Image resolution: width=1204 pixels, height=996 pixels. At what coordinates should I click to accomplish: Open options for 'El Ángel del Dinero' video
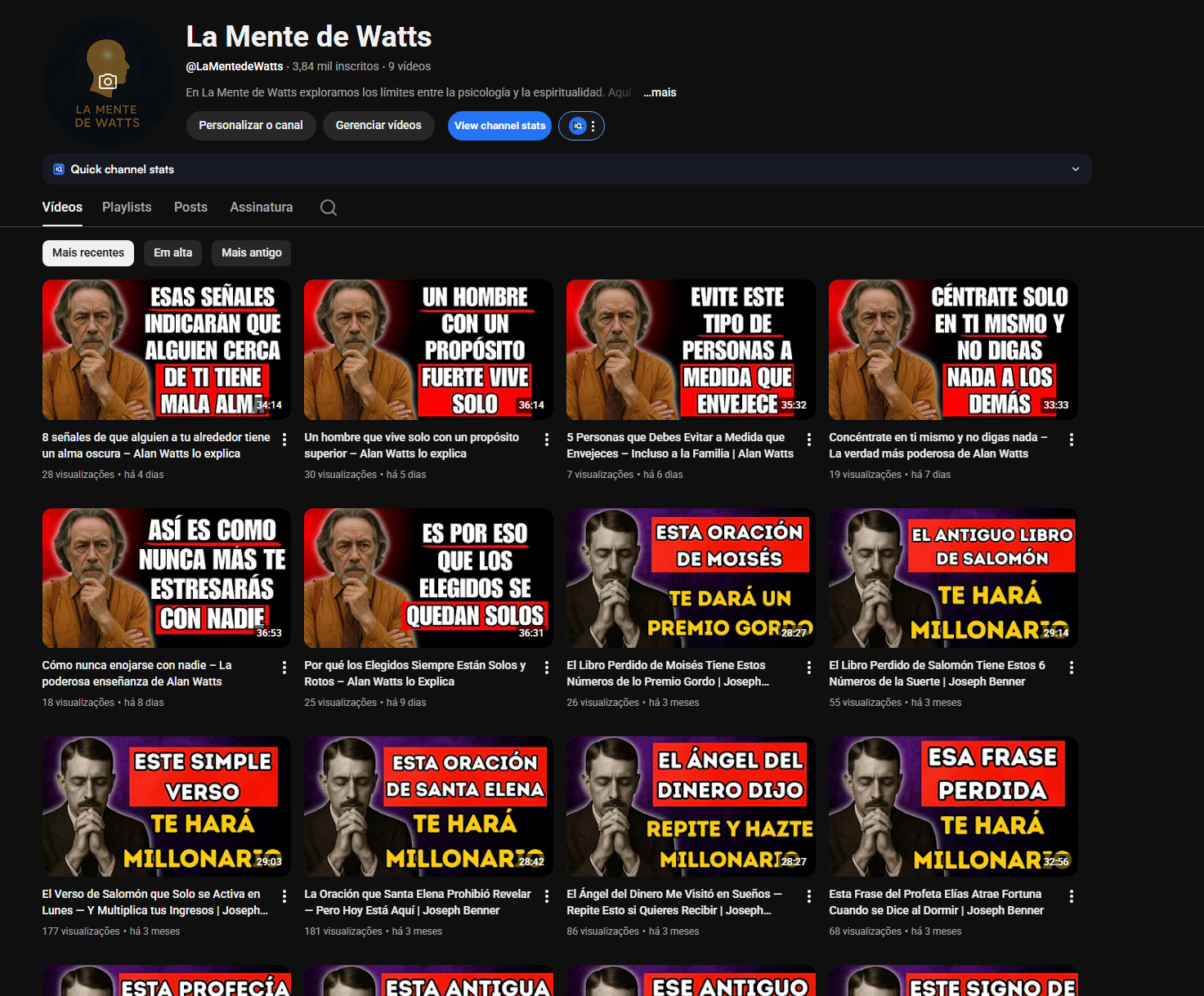[x=809, y=896]
